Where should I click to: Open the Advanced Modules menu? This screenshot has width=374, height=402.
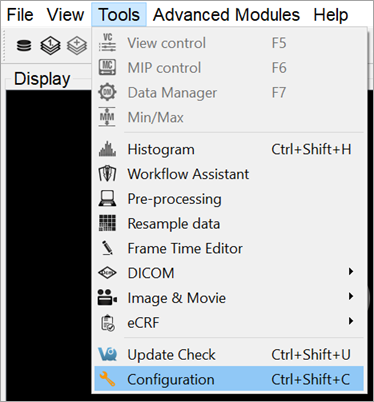[226, 15]
